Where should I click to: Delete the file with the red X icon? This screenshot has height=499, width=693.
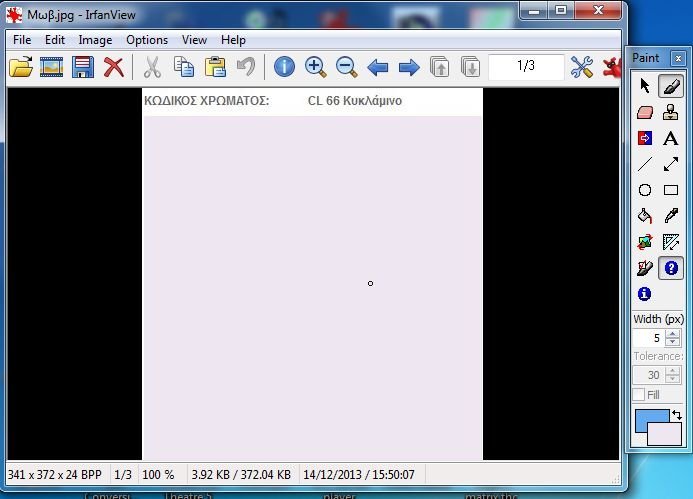114,67
